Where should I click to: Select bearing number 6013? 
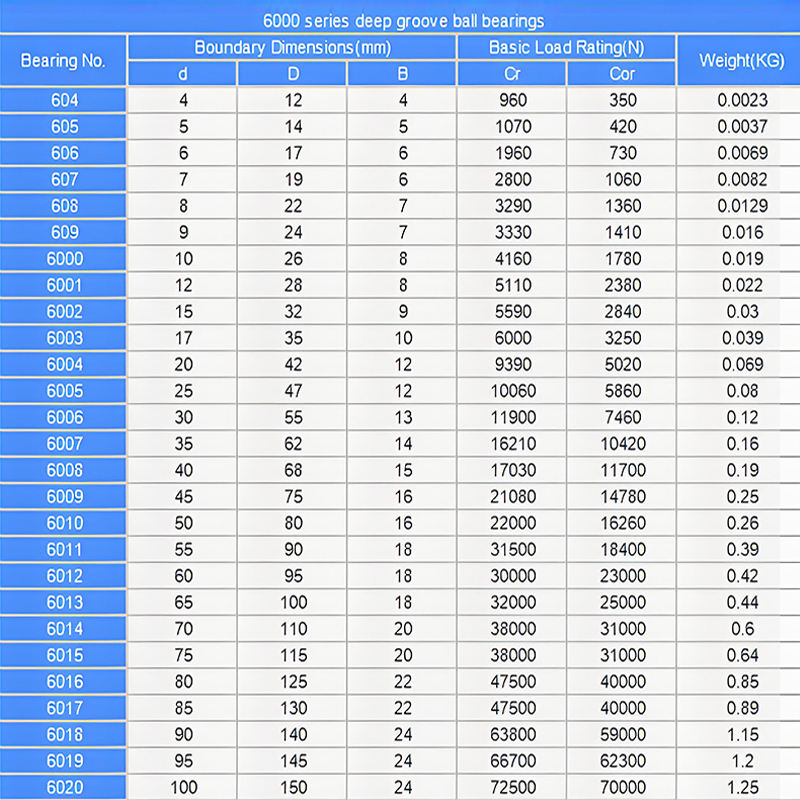(64, 603)
